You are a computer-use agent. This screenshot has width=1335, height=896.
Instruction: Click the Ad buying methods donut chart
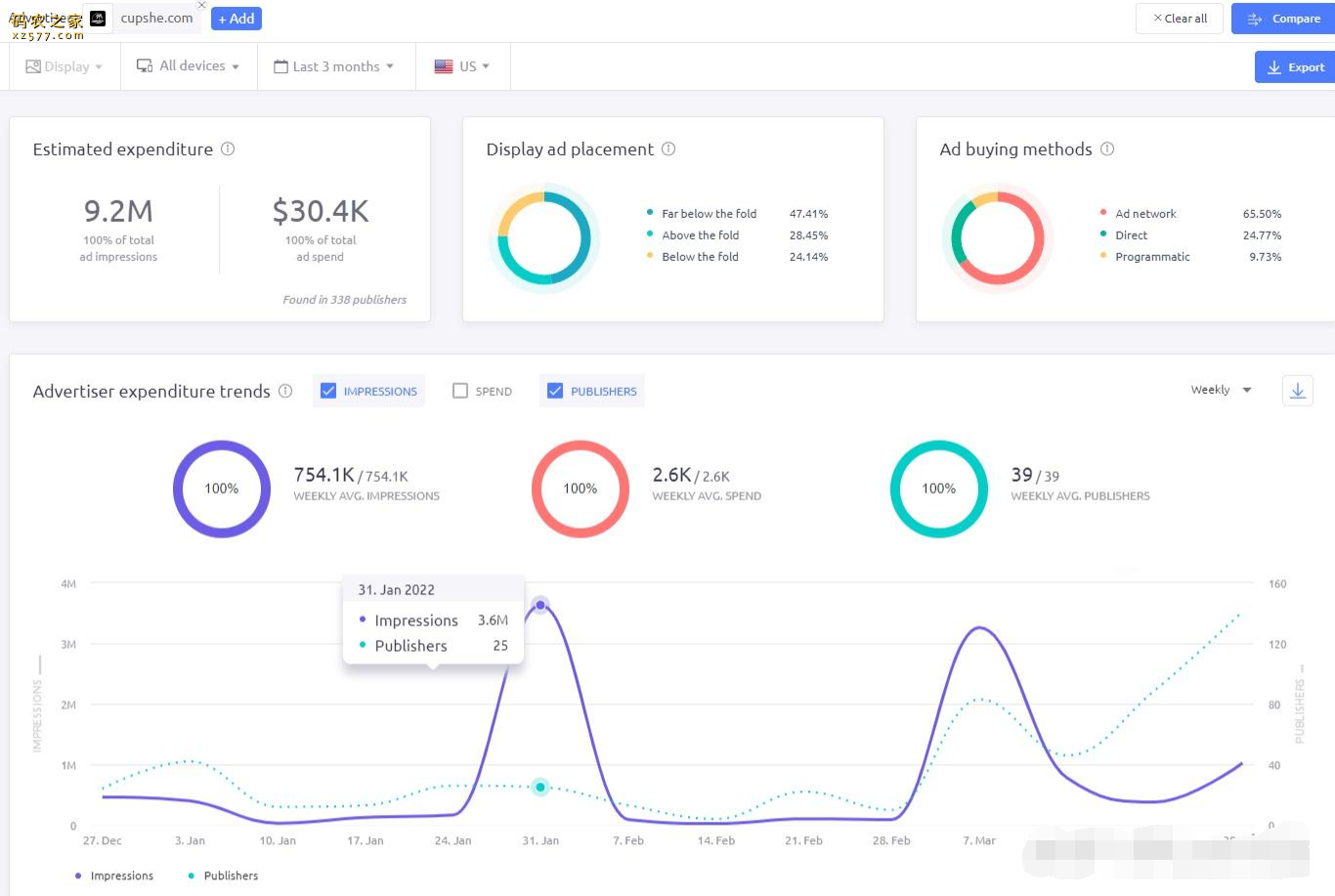click(998, 237)
